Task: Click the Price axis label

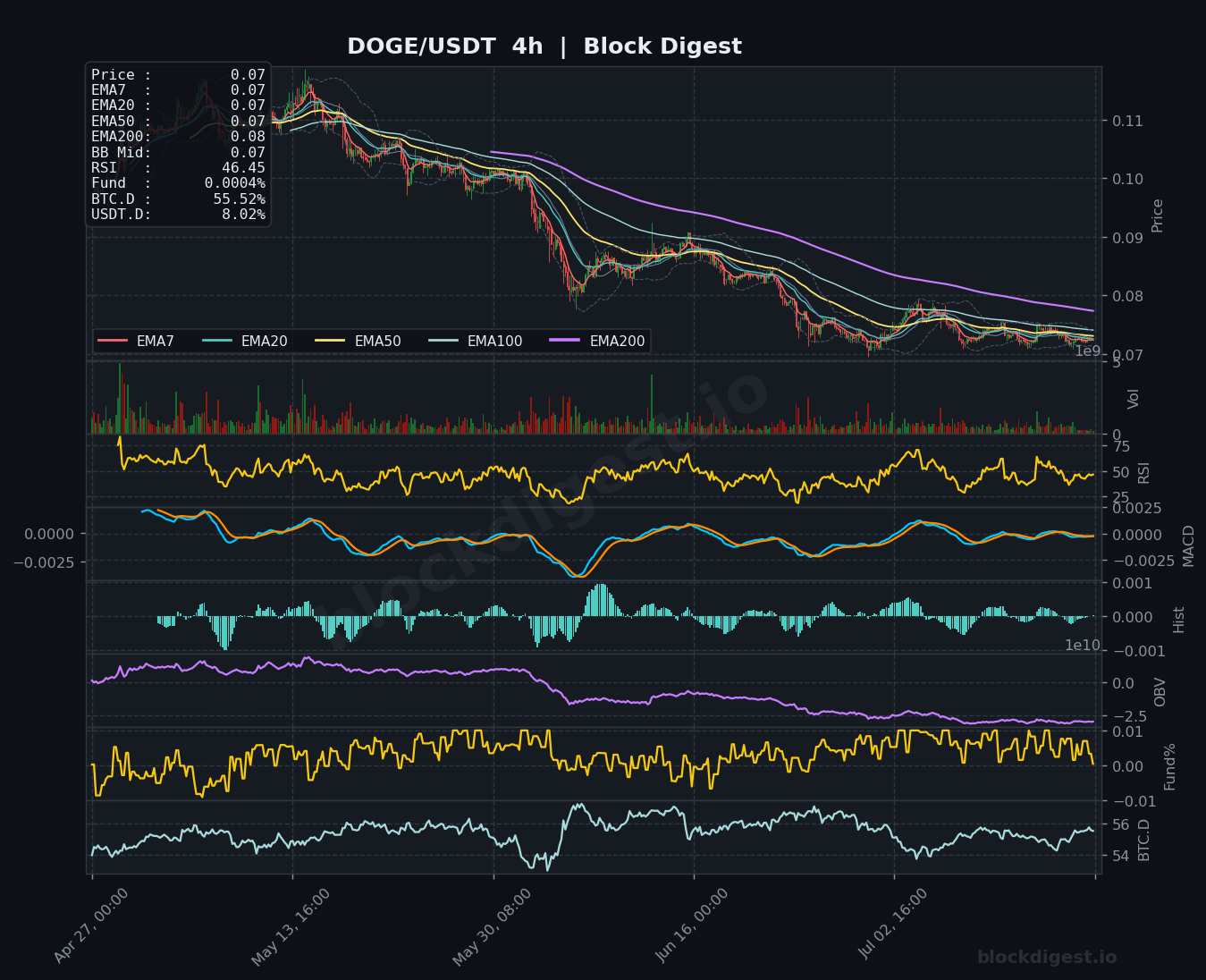Action: click(x=1158, y=215)
